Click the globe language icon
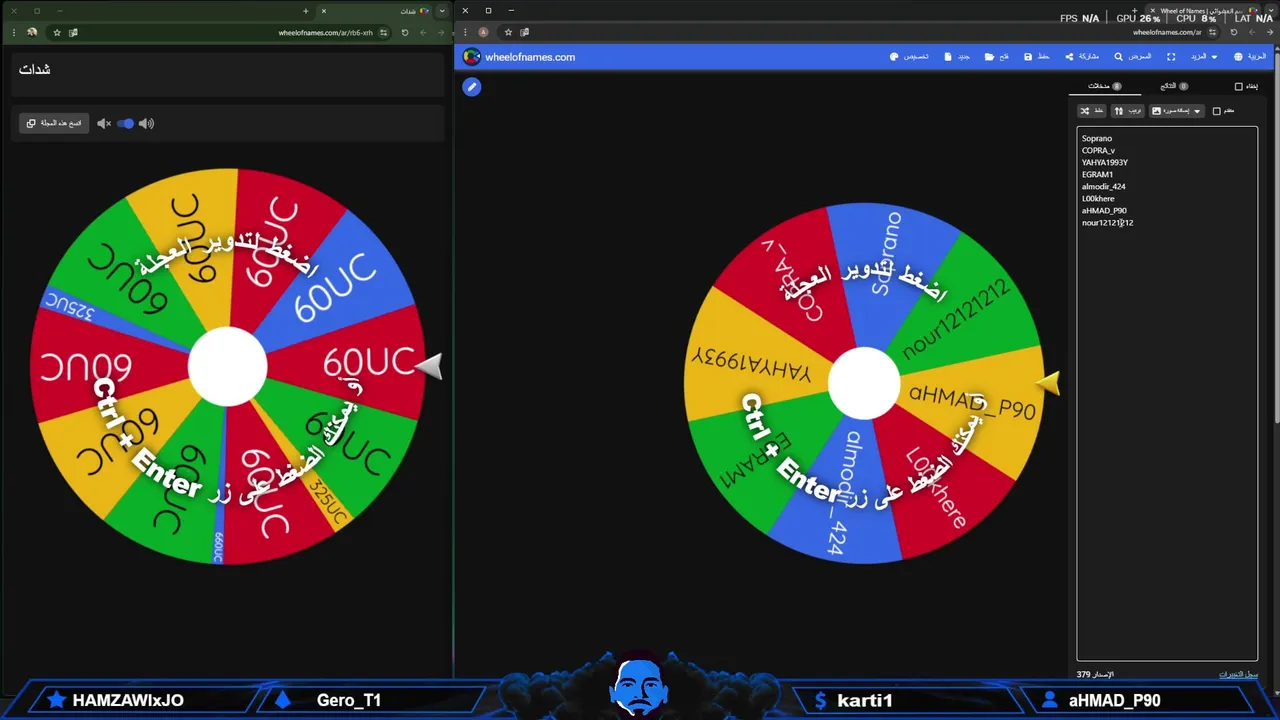This screenshot has height=720, width=1280. [x=1238, y=57]
